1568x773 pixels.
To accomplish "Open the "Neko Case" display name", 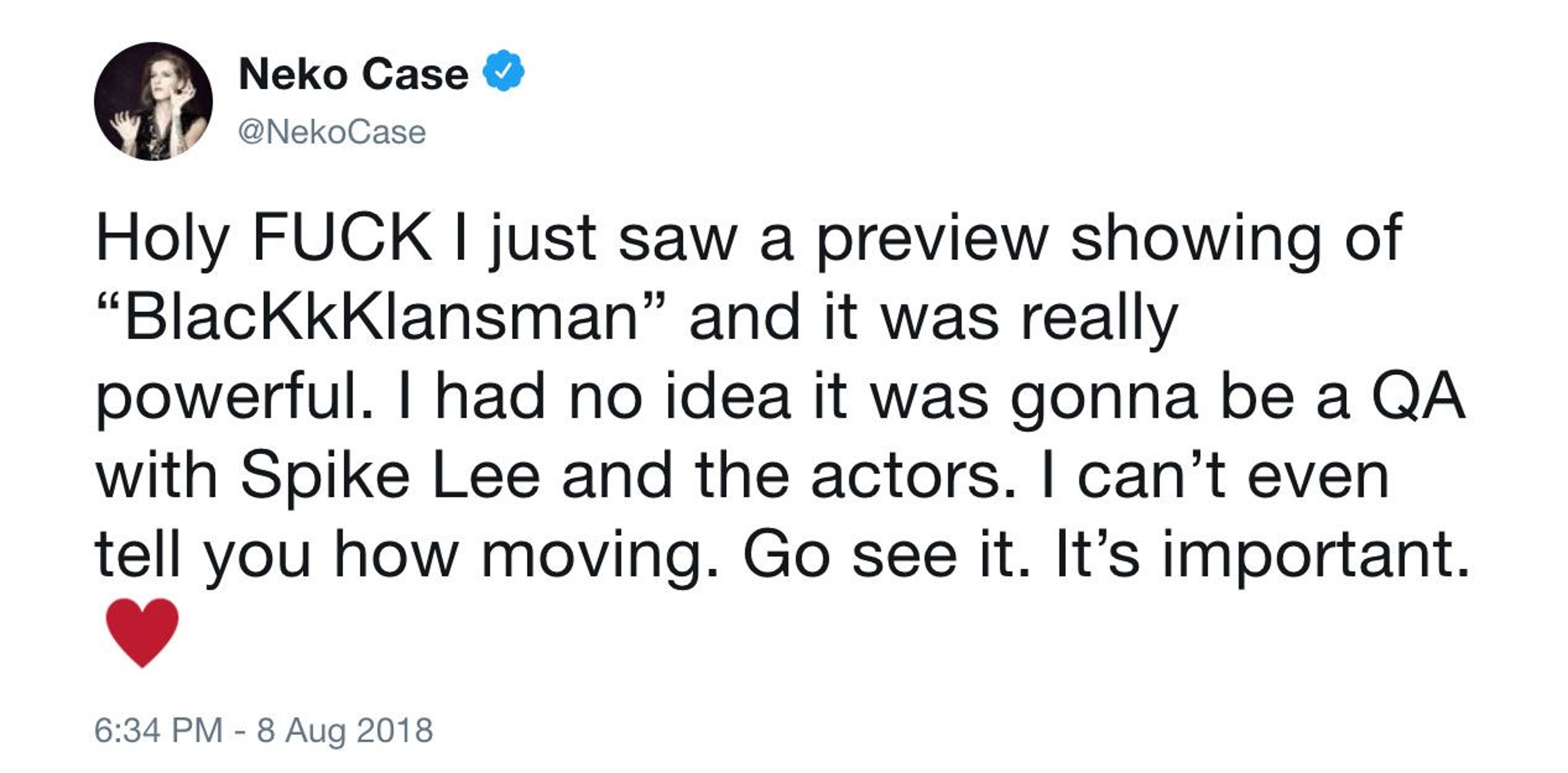I will [353, 74].
